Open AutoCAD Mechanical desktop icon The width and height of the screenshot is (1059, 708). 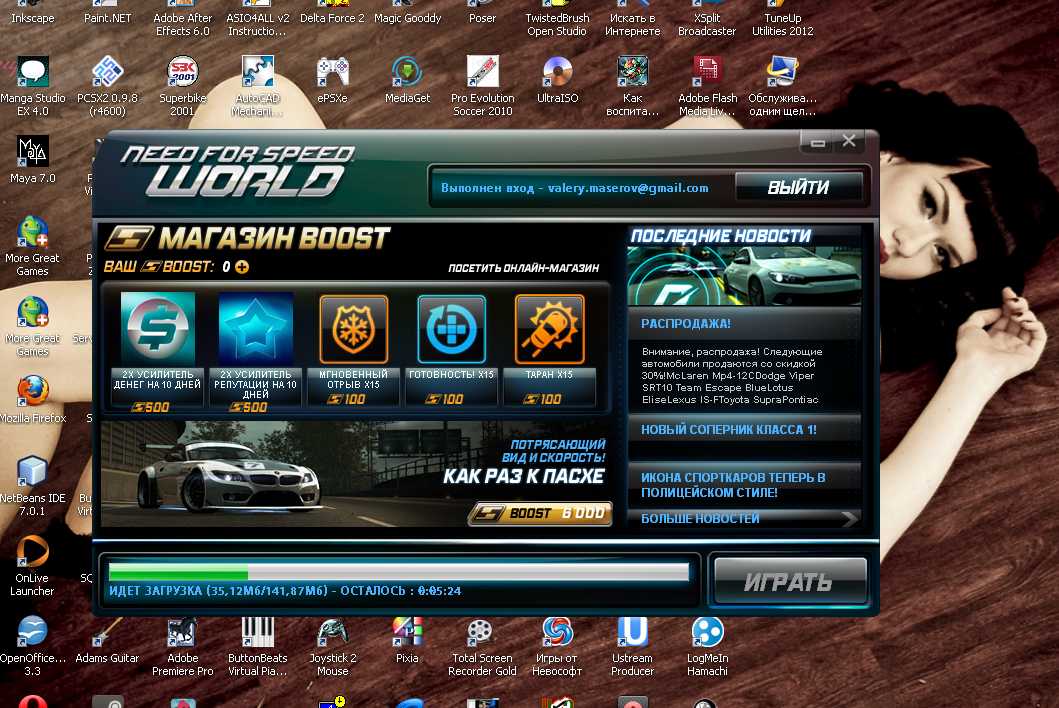pos(257,86)
